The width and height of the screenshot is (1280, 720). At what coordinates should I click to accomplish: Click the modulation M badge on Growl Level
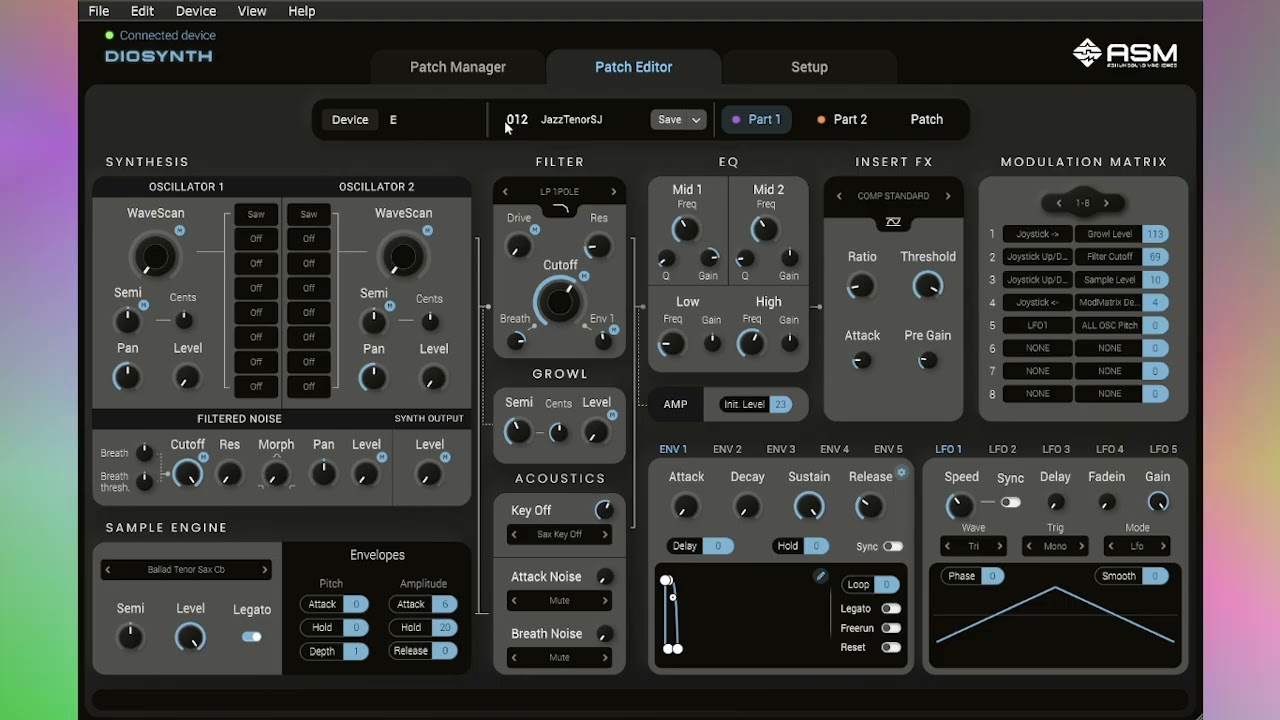[612, 414]
